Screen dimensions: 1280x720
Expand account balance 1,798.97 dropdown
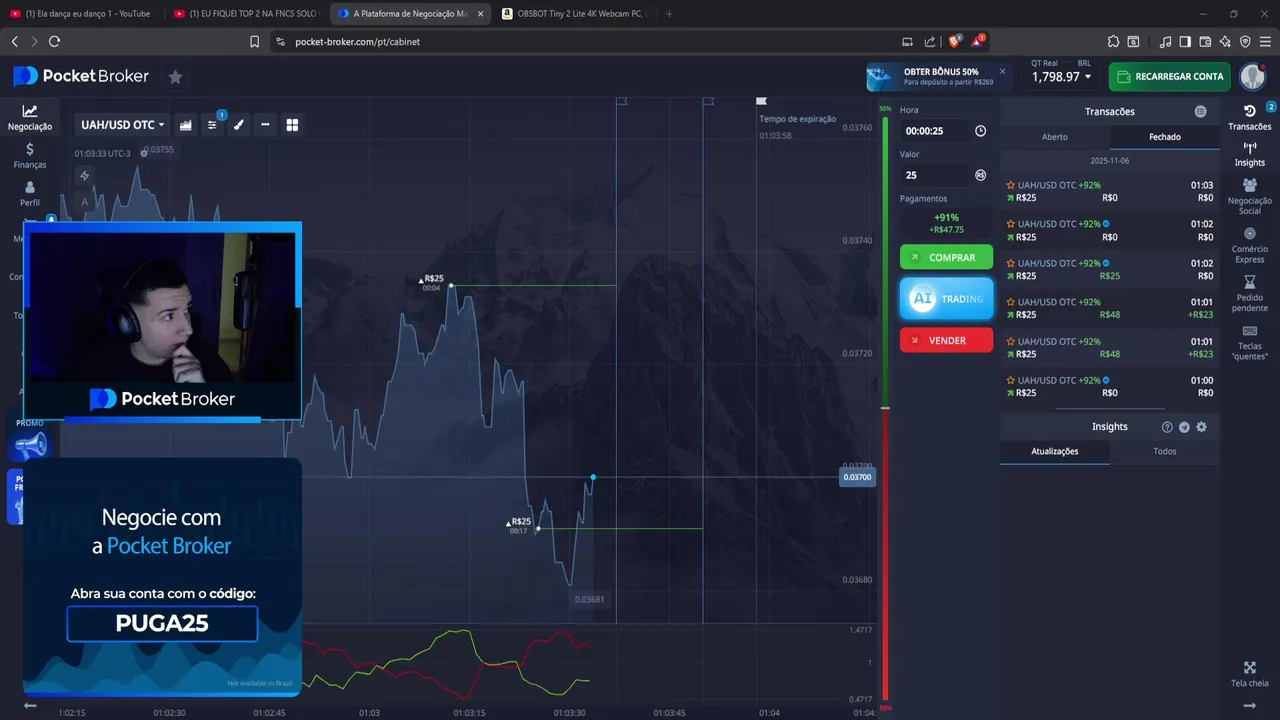pyautogui.click(x=1061, y=77)
